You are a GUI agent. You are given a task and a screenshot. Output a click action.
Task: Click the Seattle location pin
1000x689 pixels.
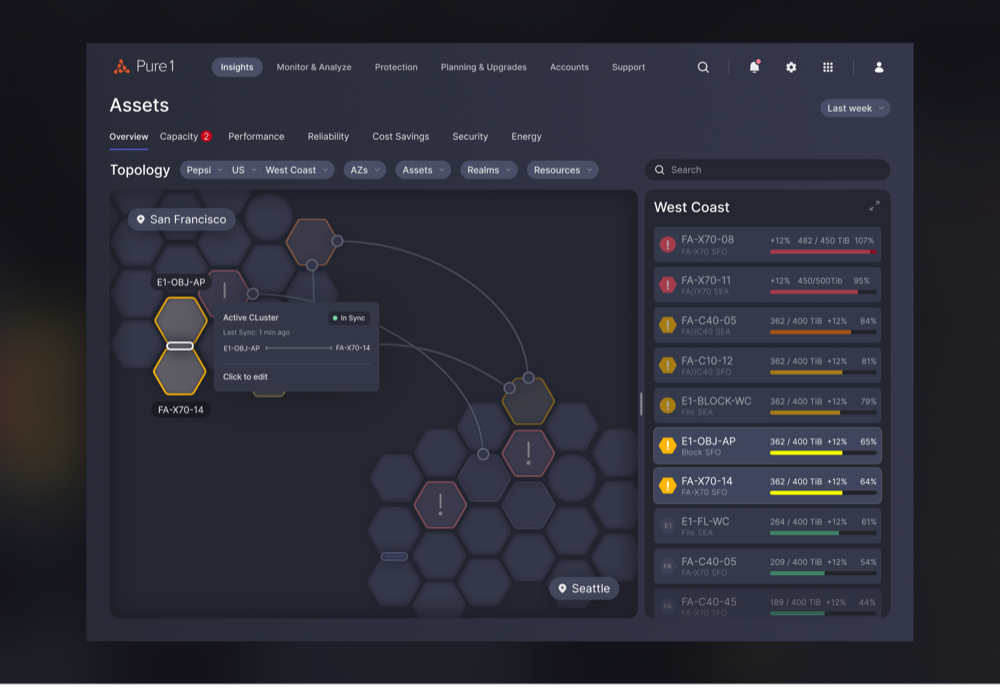(562, 588)
